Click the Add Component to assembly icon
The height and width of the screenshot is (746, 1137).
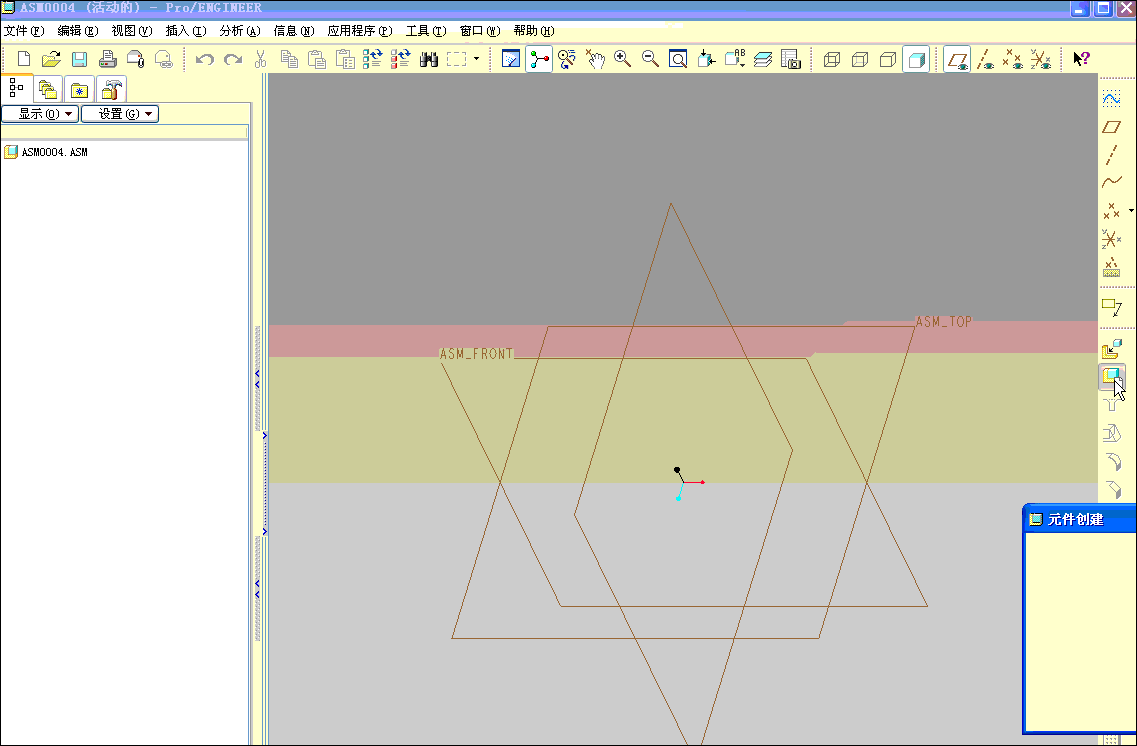tap(1111, 350)
